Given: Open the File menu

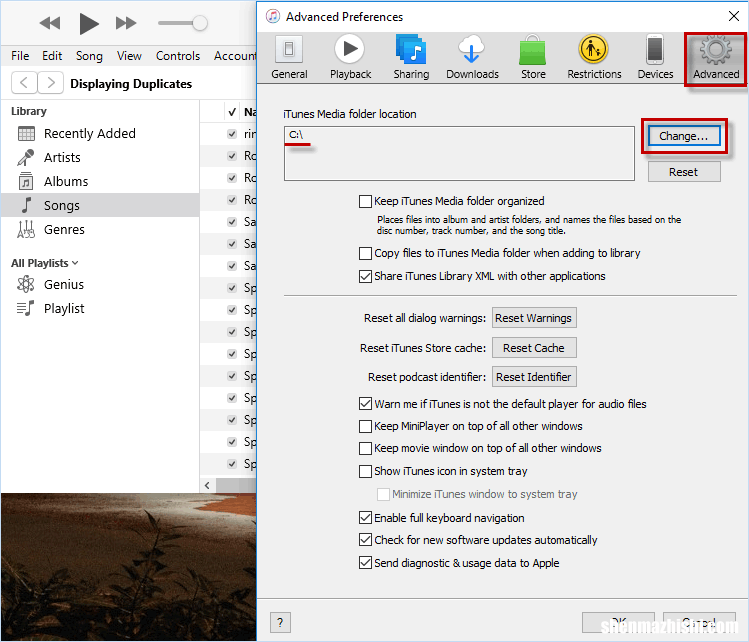Looking at the screenshot, I should pyautogui.click(x=20, y=56).
